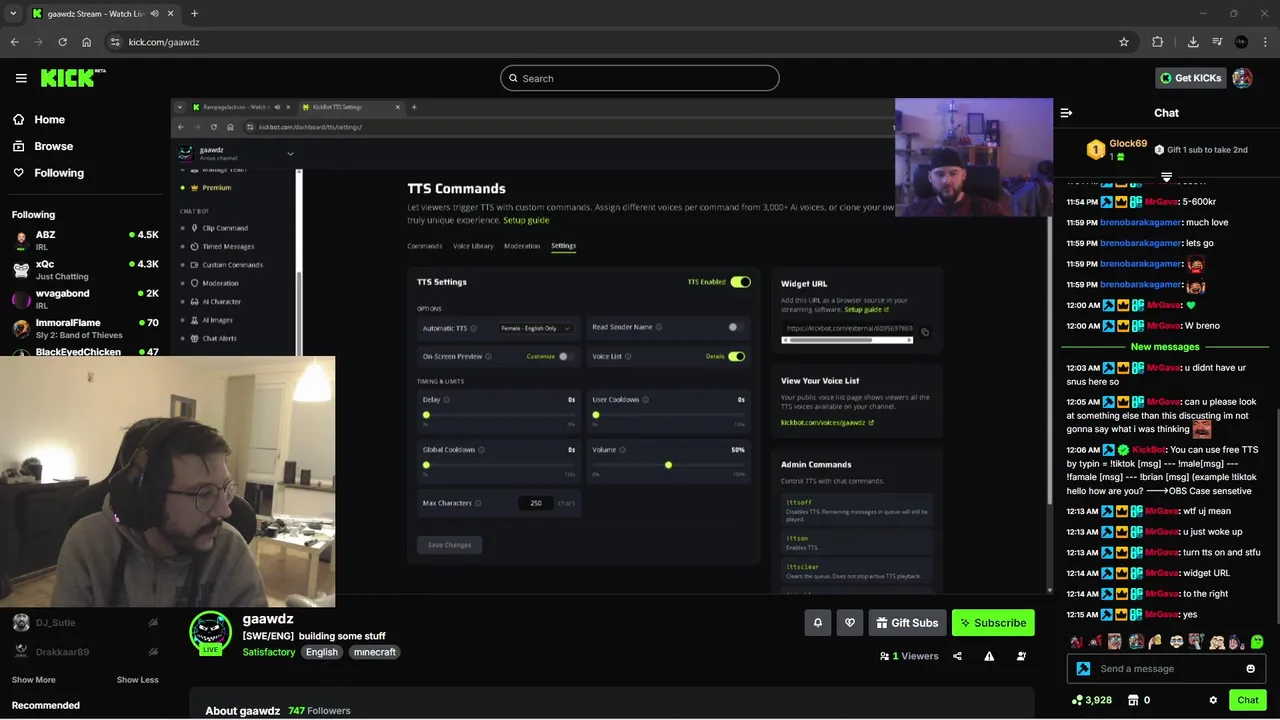The height and width of the screenshot is (720, 1280).
Task: Adjust the User Cooldown slider handle
Action: [x=596, y=415]
